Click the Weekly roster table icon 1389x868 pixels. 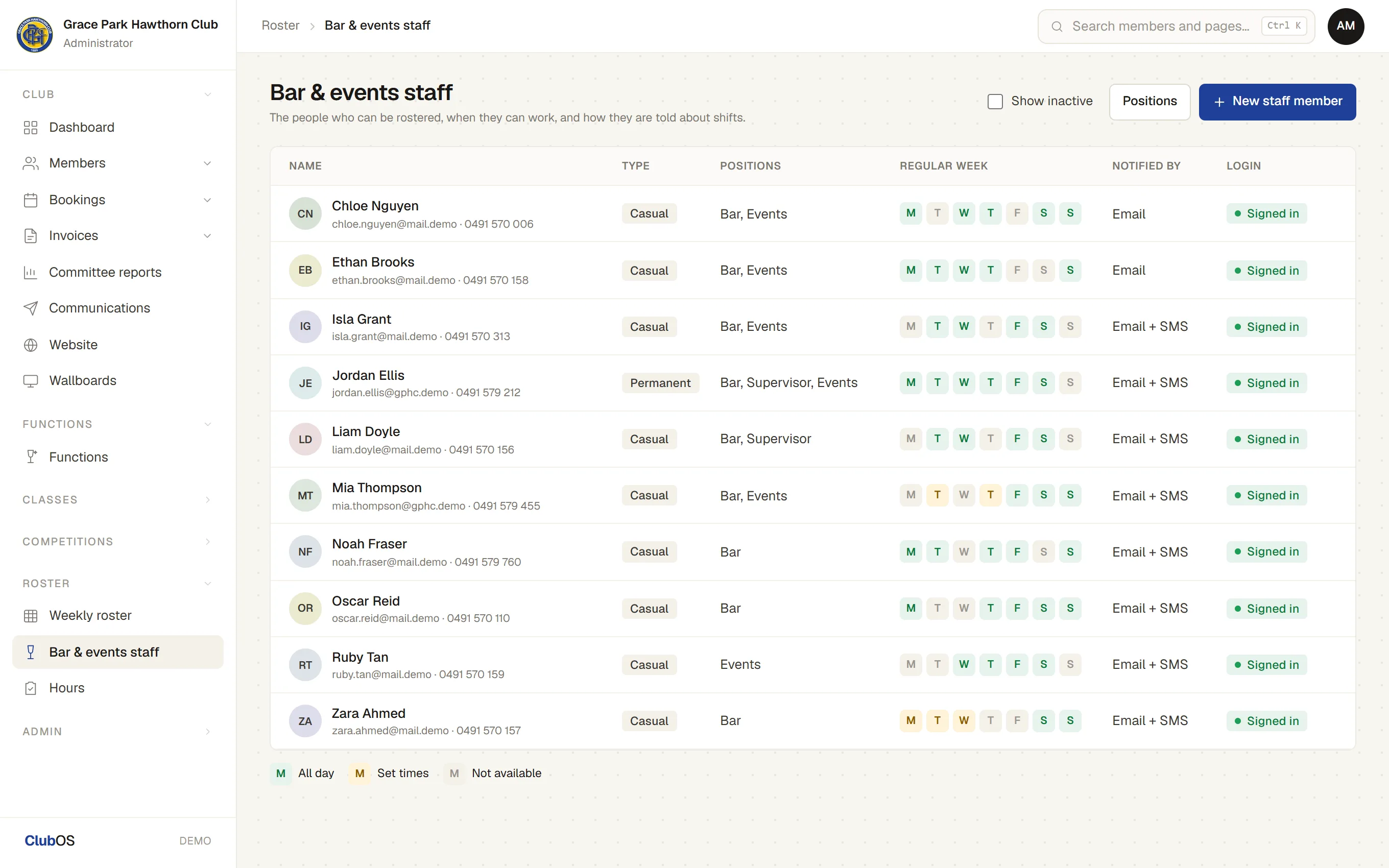click(31, 616)
